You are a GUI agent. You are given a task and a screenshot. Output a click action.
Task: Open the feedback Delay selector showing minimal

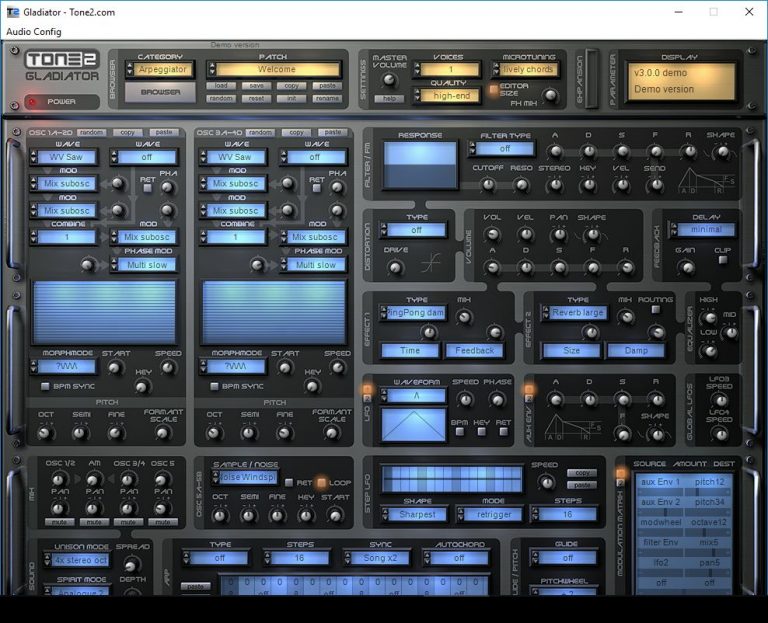(703, 230)
